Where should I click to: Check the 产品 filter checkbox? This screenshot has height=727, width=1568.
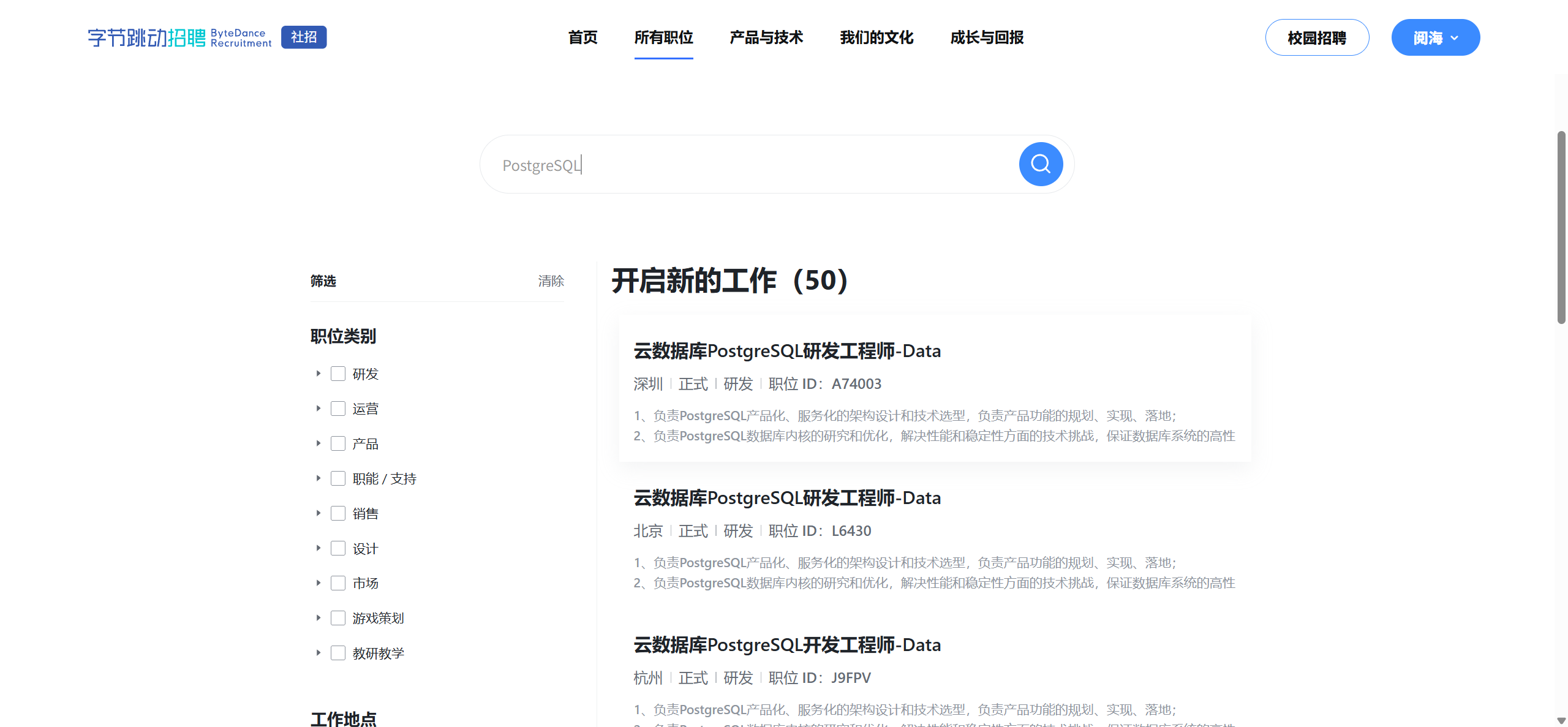click(338, 443)
